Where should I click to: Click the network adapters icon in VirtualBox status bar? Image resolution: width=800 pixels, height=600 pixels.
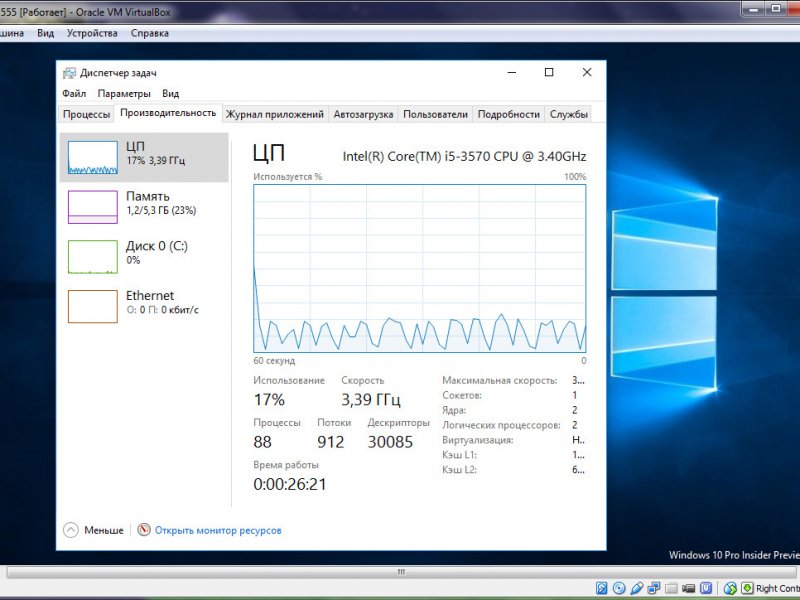654,588
